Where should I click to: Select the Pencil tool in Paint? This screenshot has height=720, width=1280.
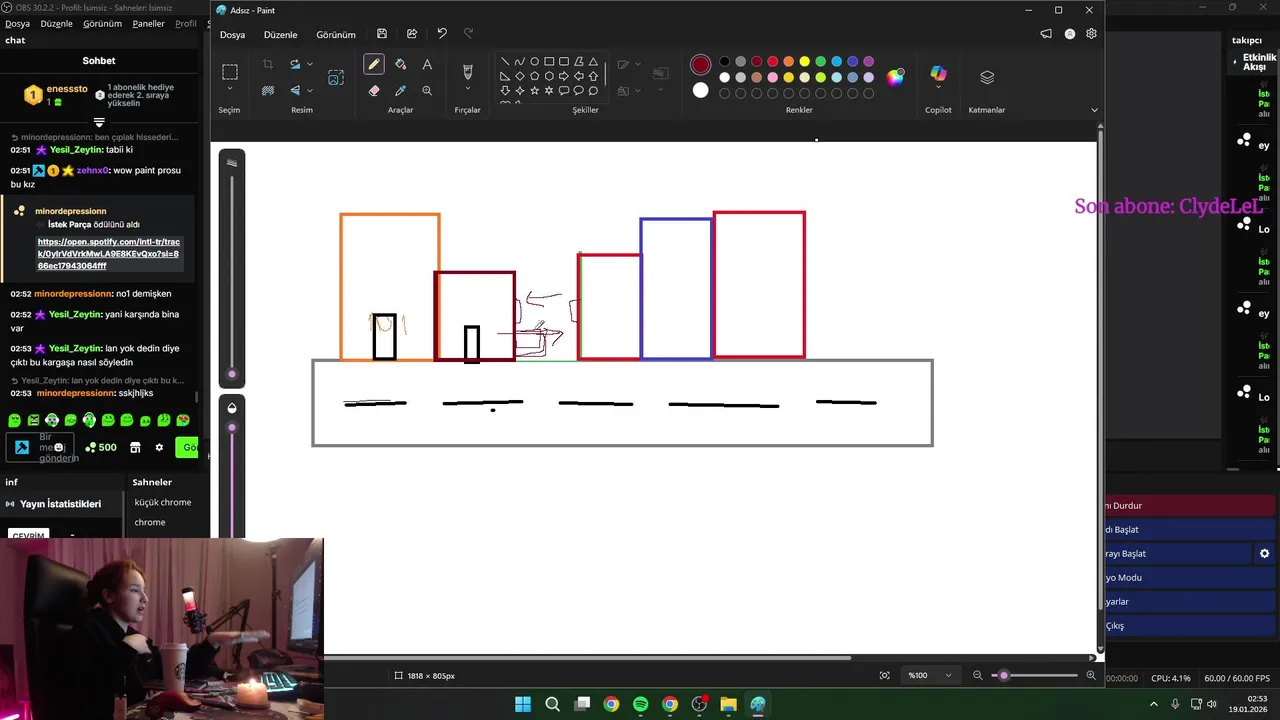pos(373,64)
